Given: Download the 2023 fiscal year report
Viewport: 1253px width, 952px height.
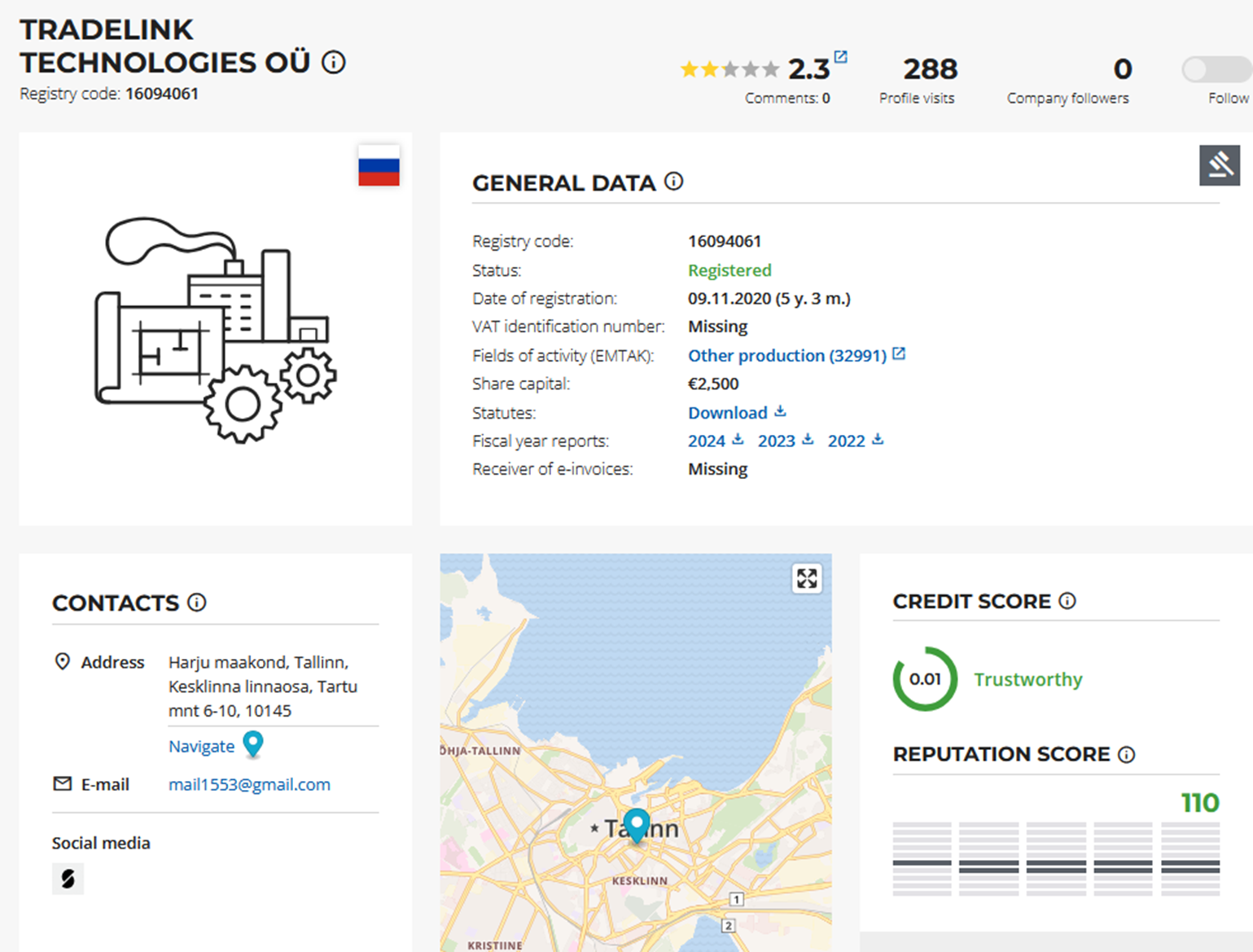Looking at the screenshot, I should (x=786, y=441).
